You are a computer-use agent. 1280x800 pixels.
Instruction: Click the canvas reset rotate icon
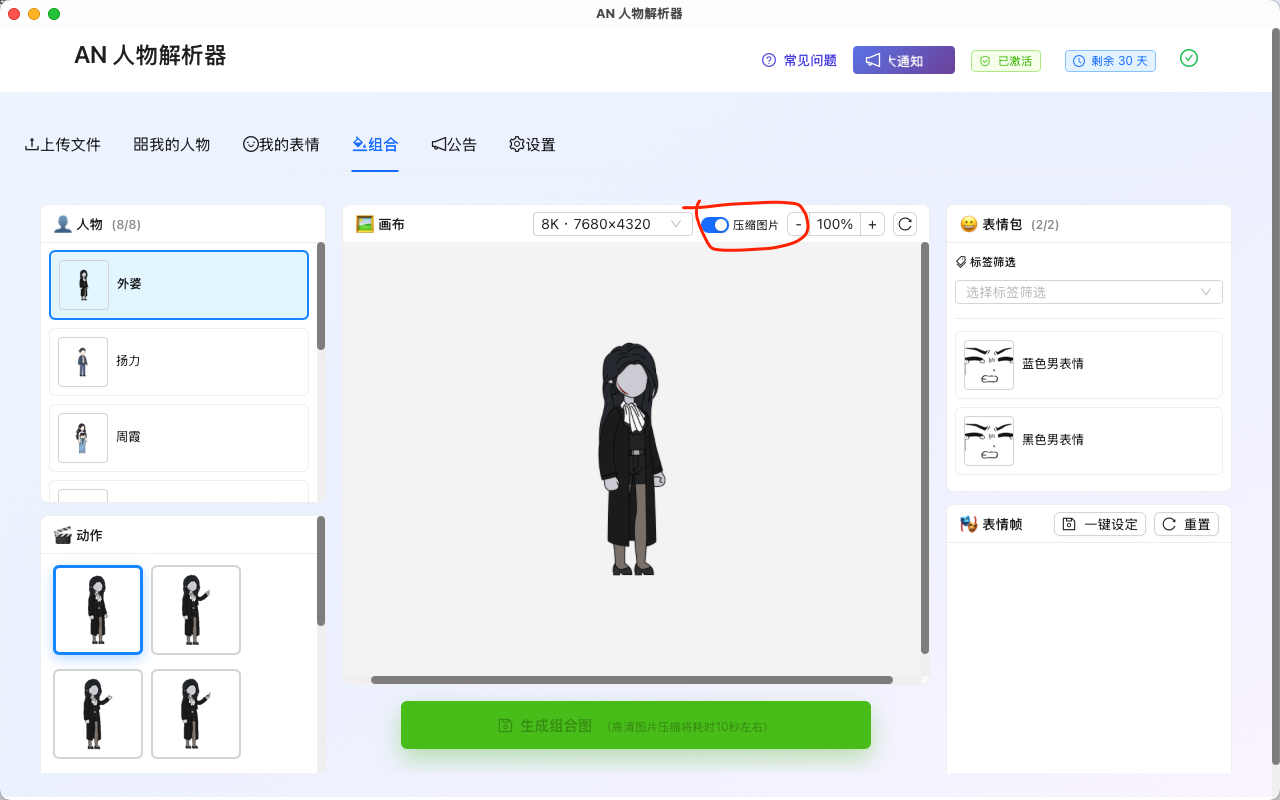[x=905, y=224]
